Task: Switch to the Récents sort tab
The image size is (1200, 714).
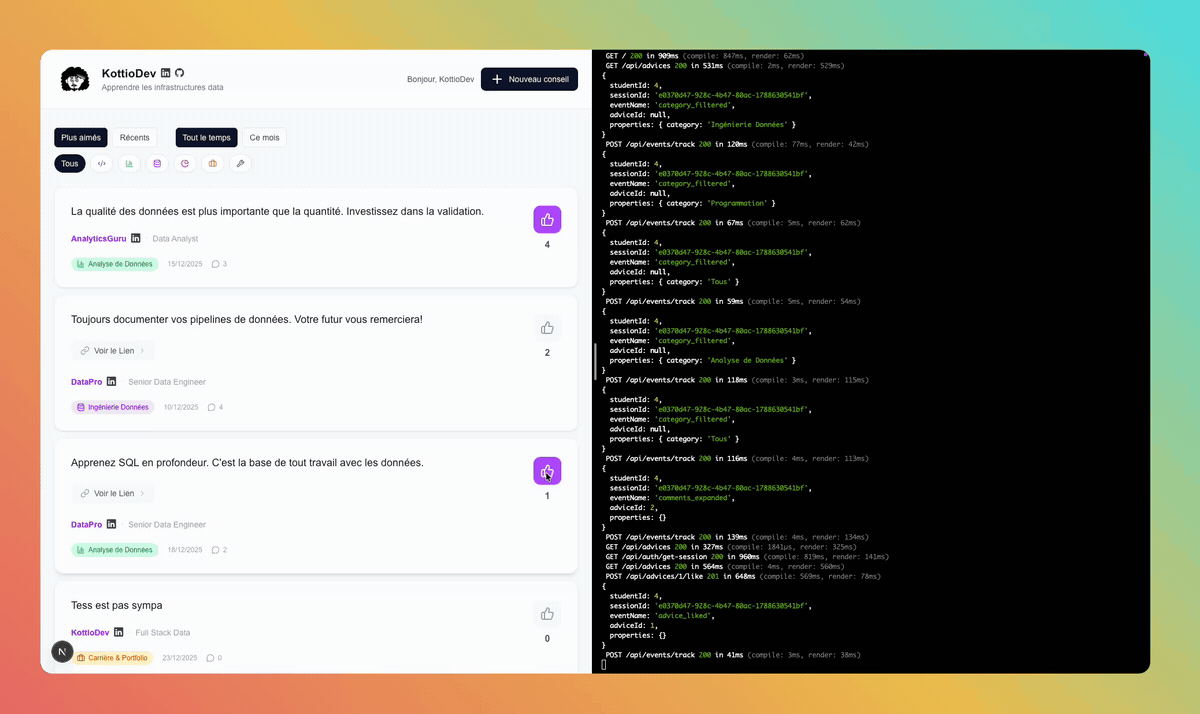Action: 134,138
